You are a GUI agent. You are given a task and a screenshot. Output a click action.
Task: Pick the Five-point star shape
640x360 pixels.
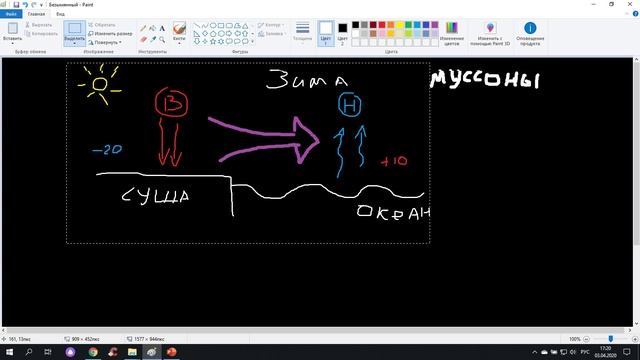click(x=213, y=42)
